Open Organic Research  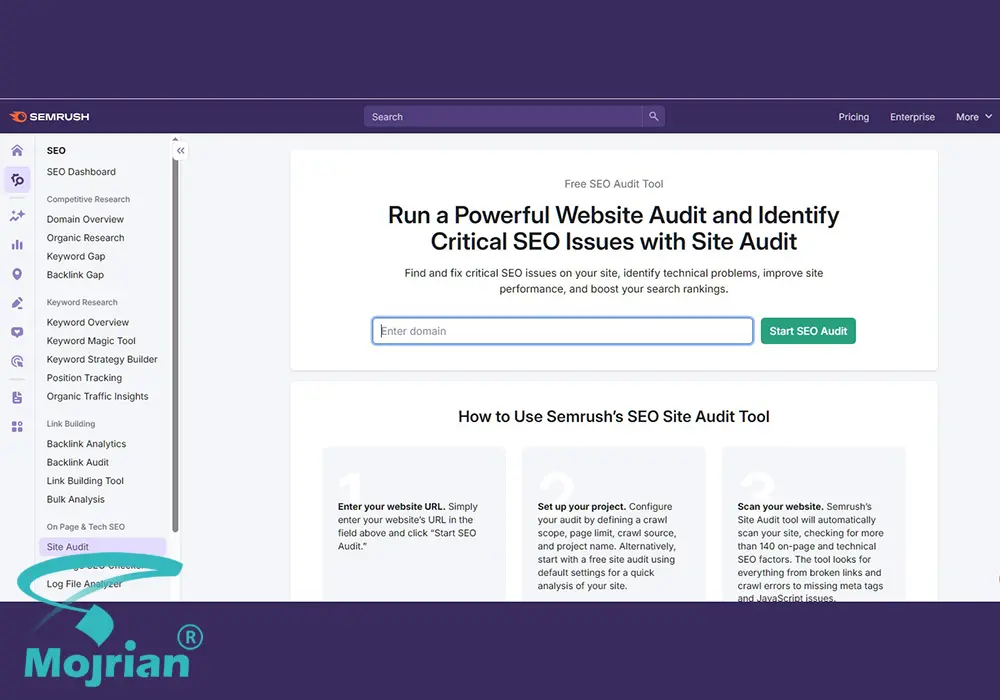pos(85,238)
